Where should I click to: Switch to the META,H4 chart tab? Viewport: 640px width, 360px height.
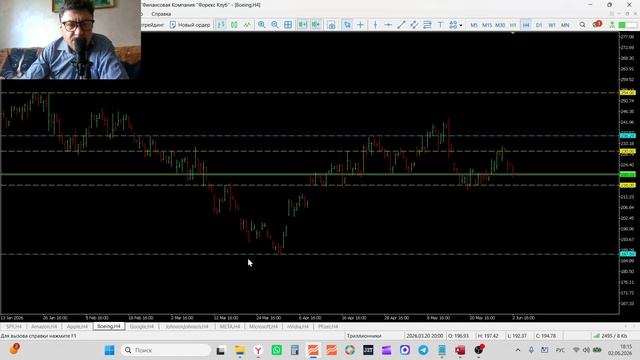point(230,327)
